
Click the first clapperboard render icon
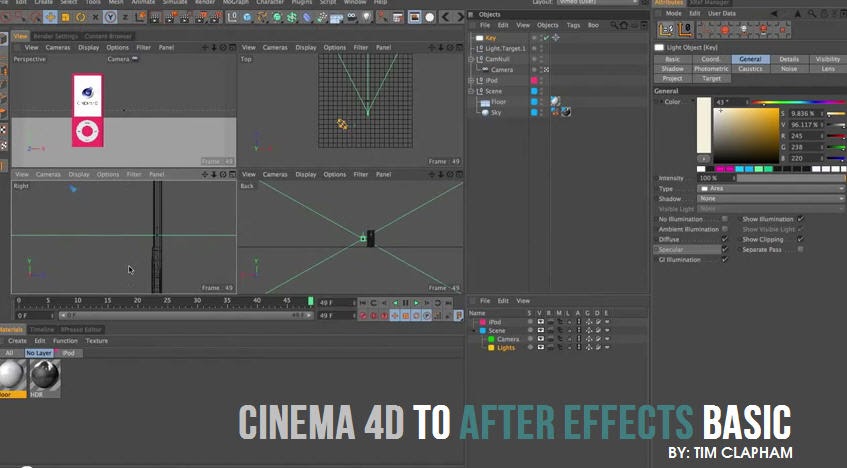point(156,17)
